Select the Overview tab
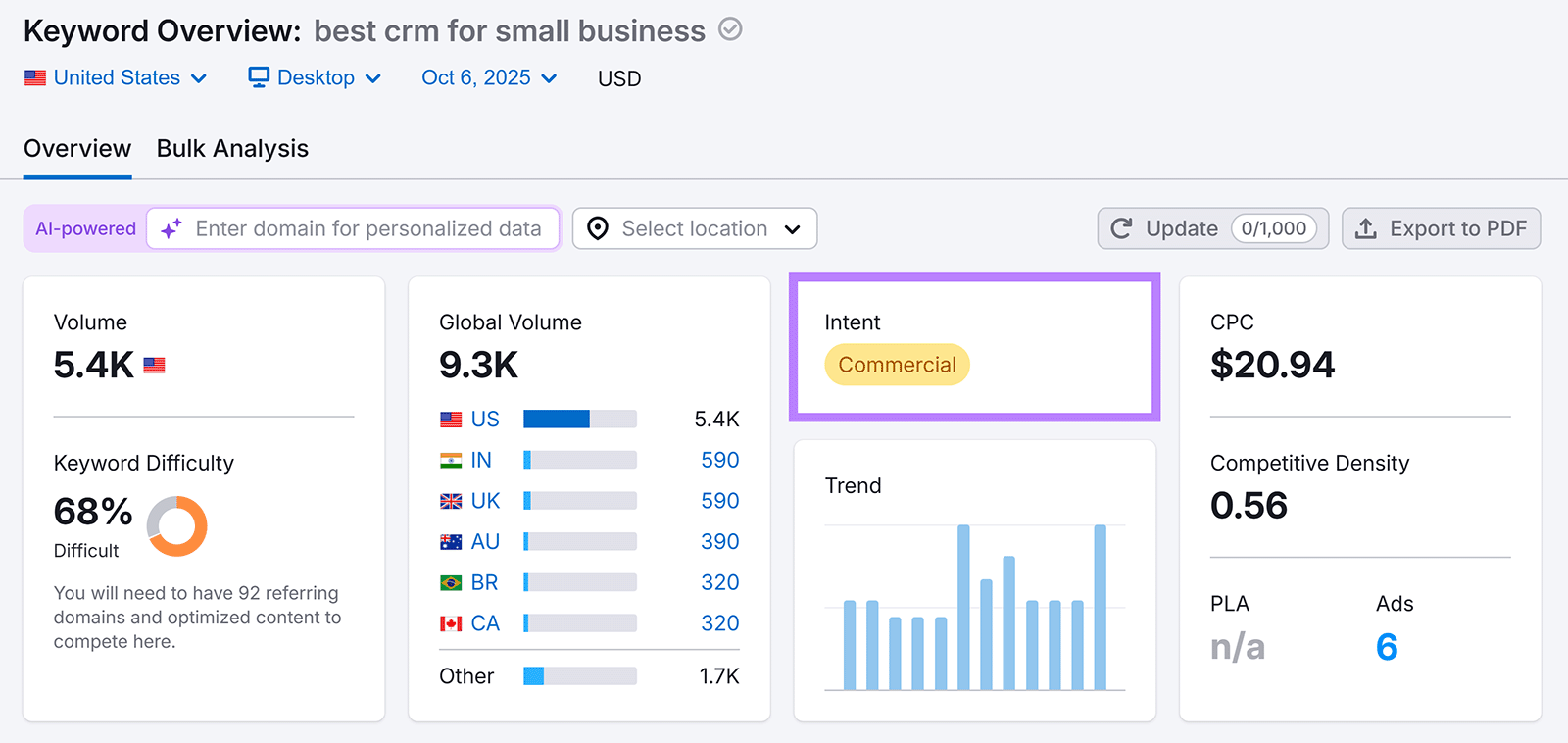The width and height of the screenshot is (1568, 743). (77, 149)
